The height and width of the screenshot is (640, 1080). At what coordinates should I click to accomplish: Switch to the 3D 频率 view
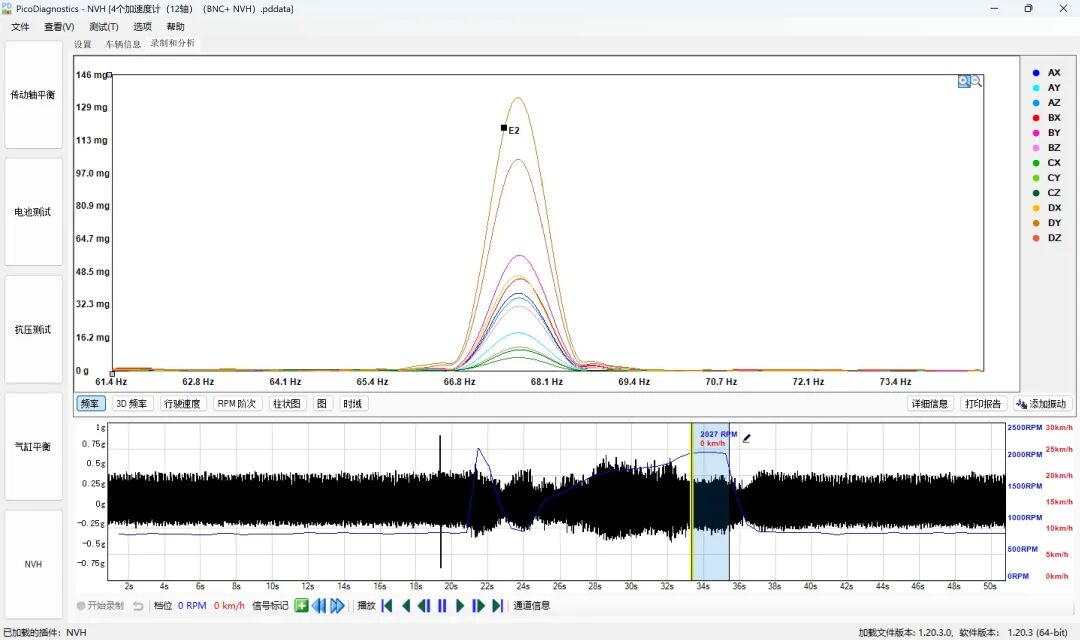point(132,404)
